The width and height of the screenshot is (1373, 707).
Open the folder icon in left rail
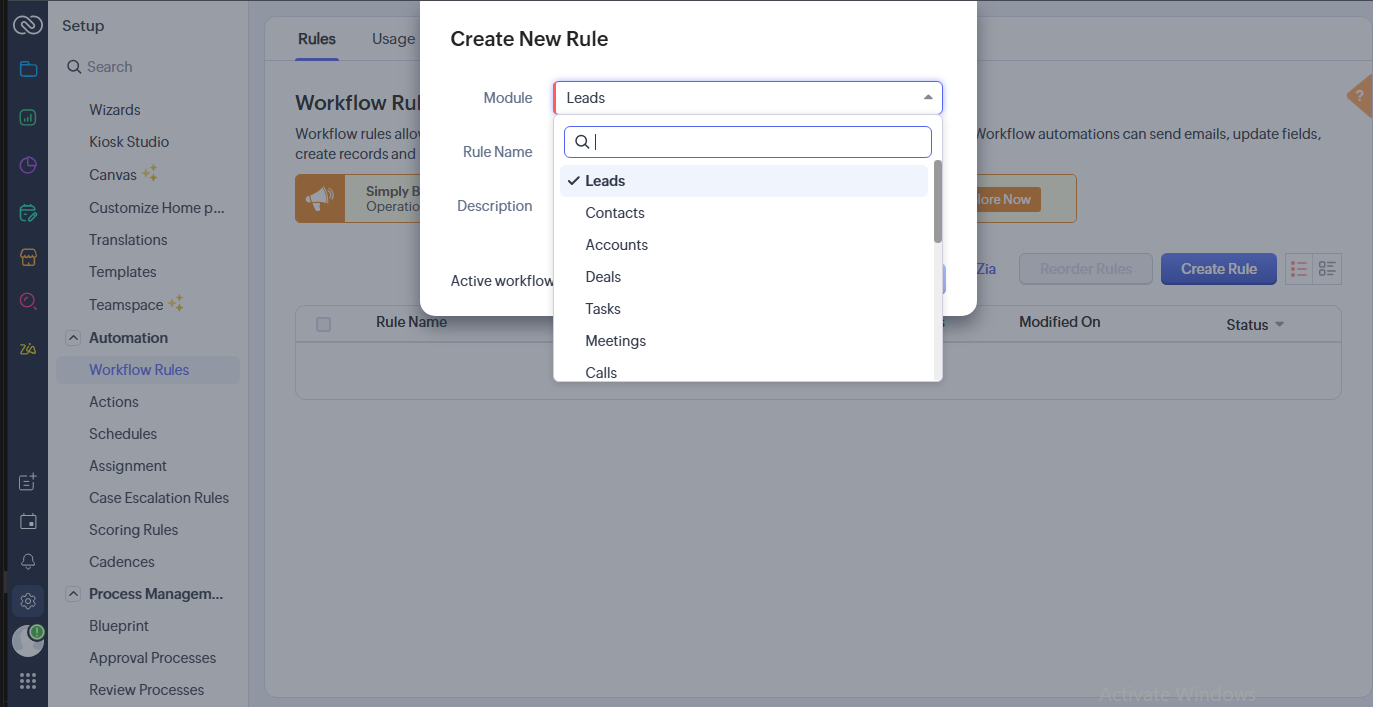tap(28, 69)
